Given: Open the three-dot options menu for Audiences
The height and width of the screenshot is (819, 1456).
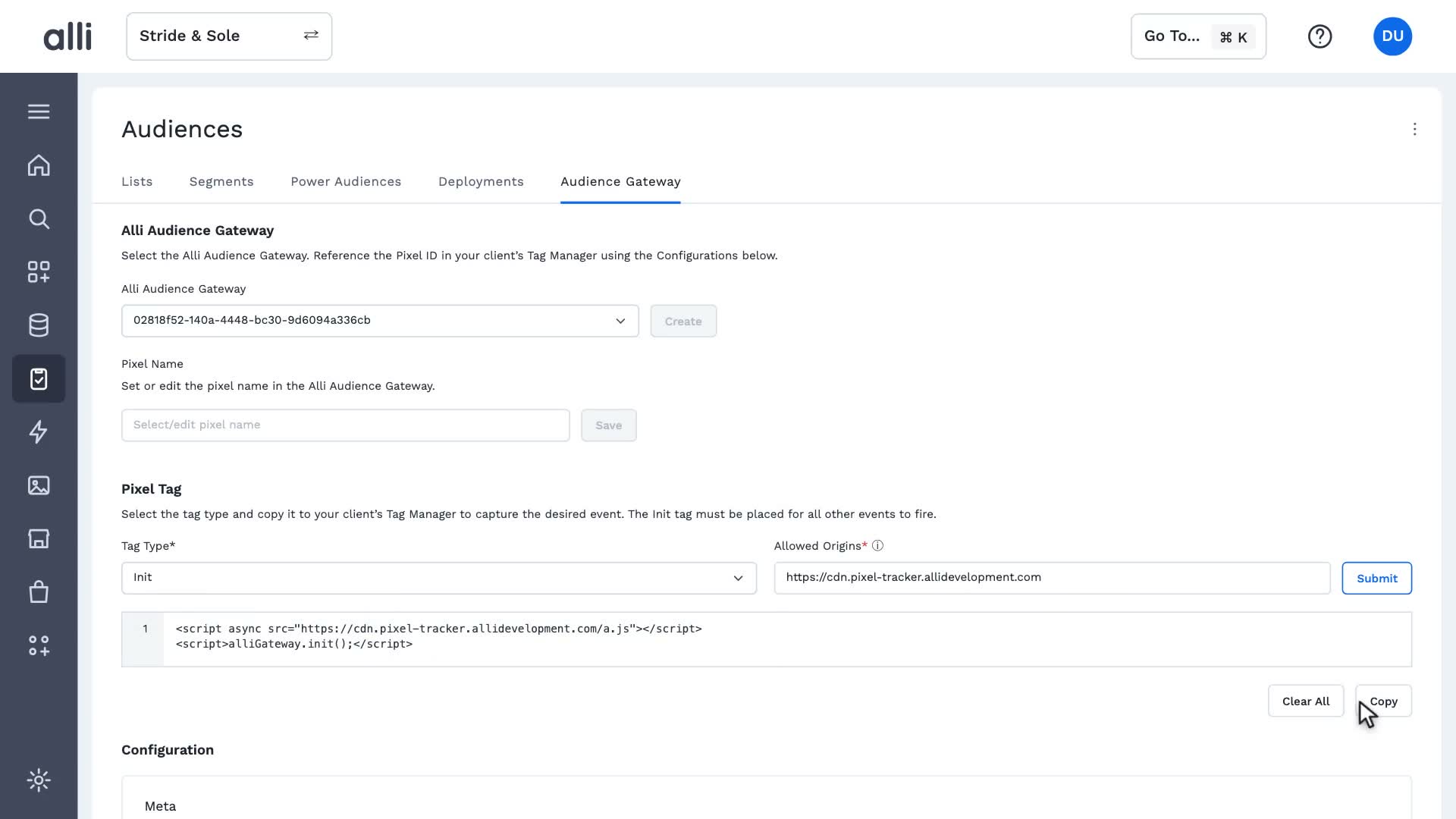Looking at the screenshot, I should (1414, 130).
